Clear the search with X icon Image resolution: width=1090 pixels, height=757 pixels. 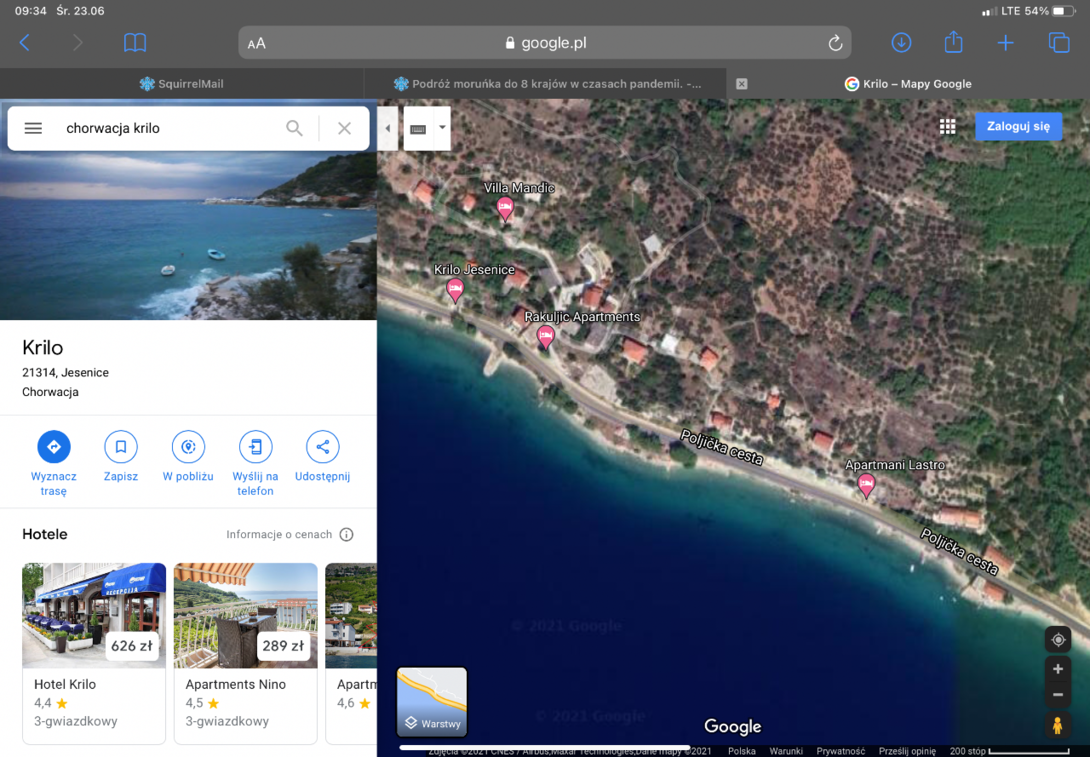(344, 128)
